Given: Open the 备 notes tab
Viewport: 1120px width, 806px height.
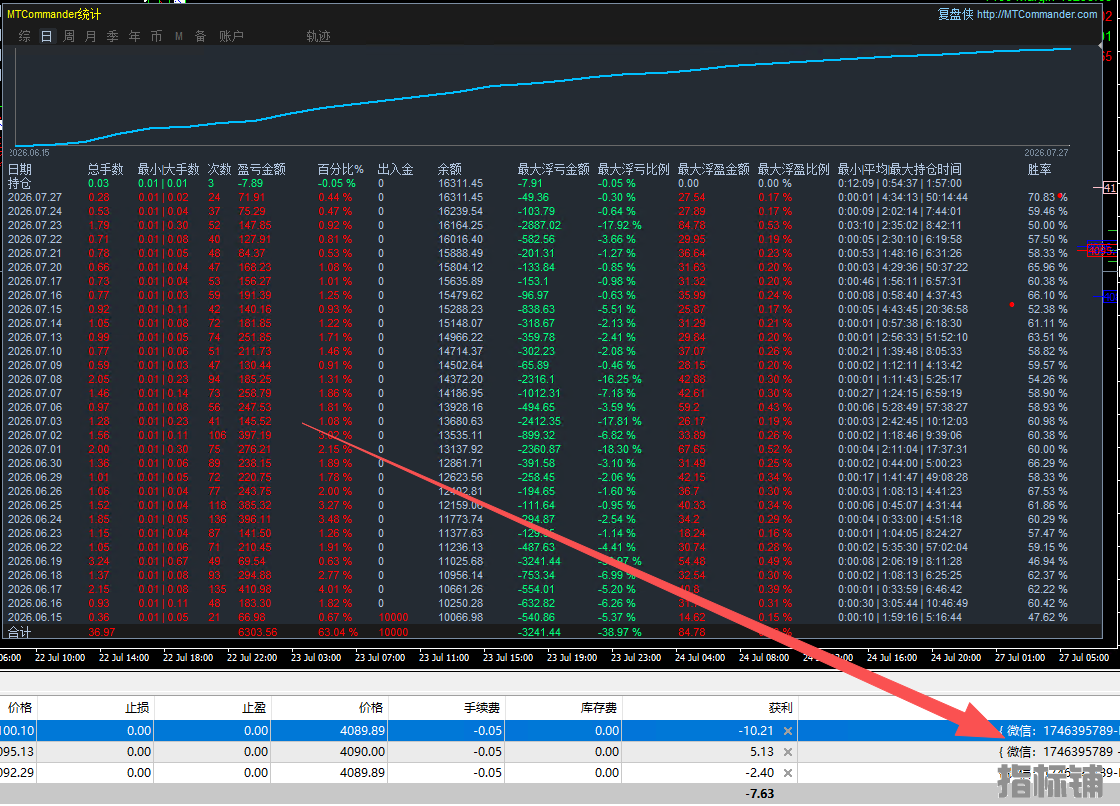Looking at the screenshot, I should tap(201, 36).
